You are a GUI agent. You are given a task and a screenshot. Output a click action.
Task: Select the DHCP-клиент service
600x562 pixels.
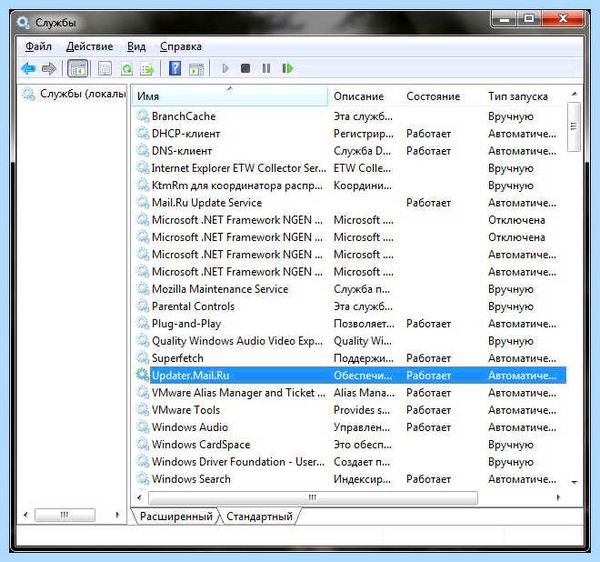tap(351, 133)
